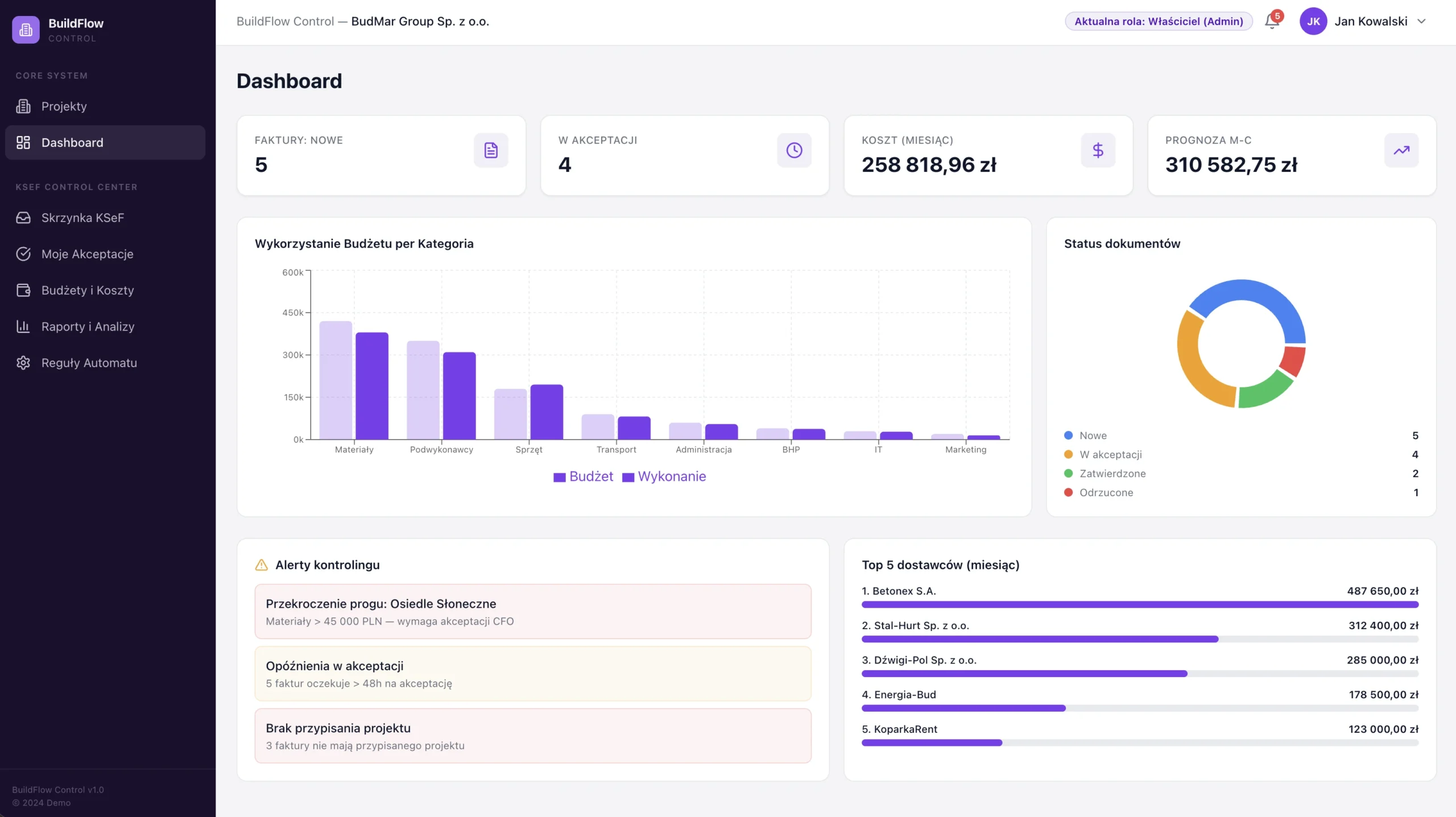Click 1. Betonex S.A. supplier name
Screen dimensions: 1456x817
[x=899, y=591]
